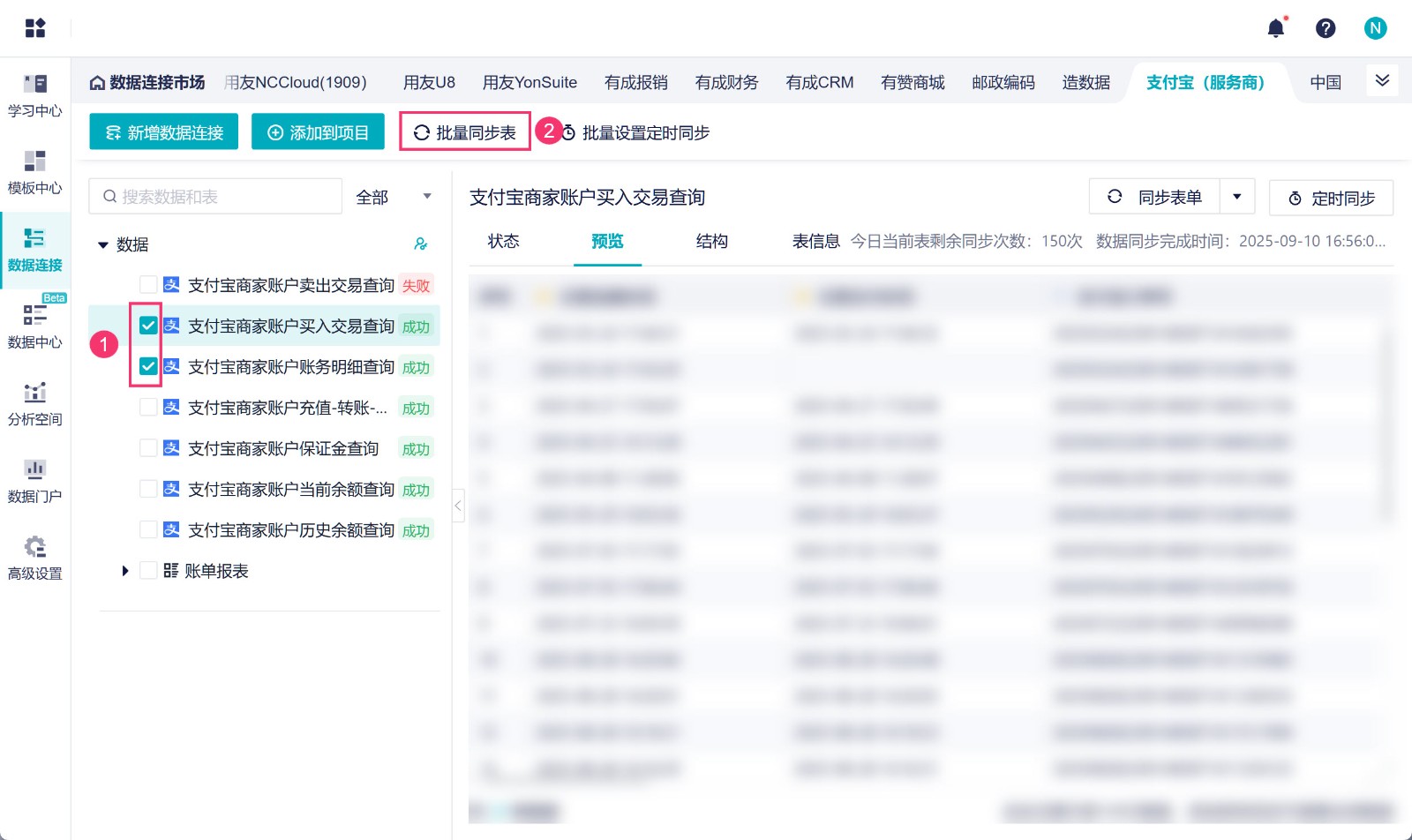Go to 学习中心 in the sidebar

35,95
